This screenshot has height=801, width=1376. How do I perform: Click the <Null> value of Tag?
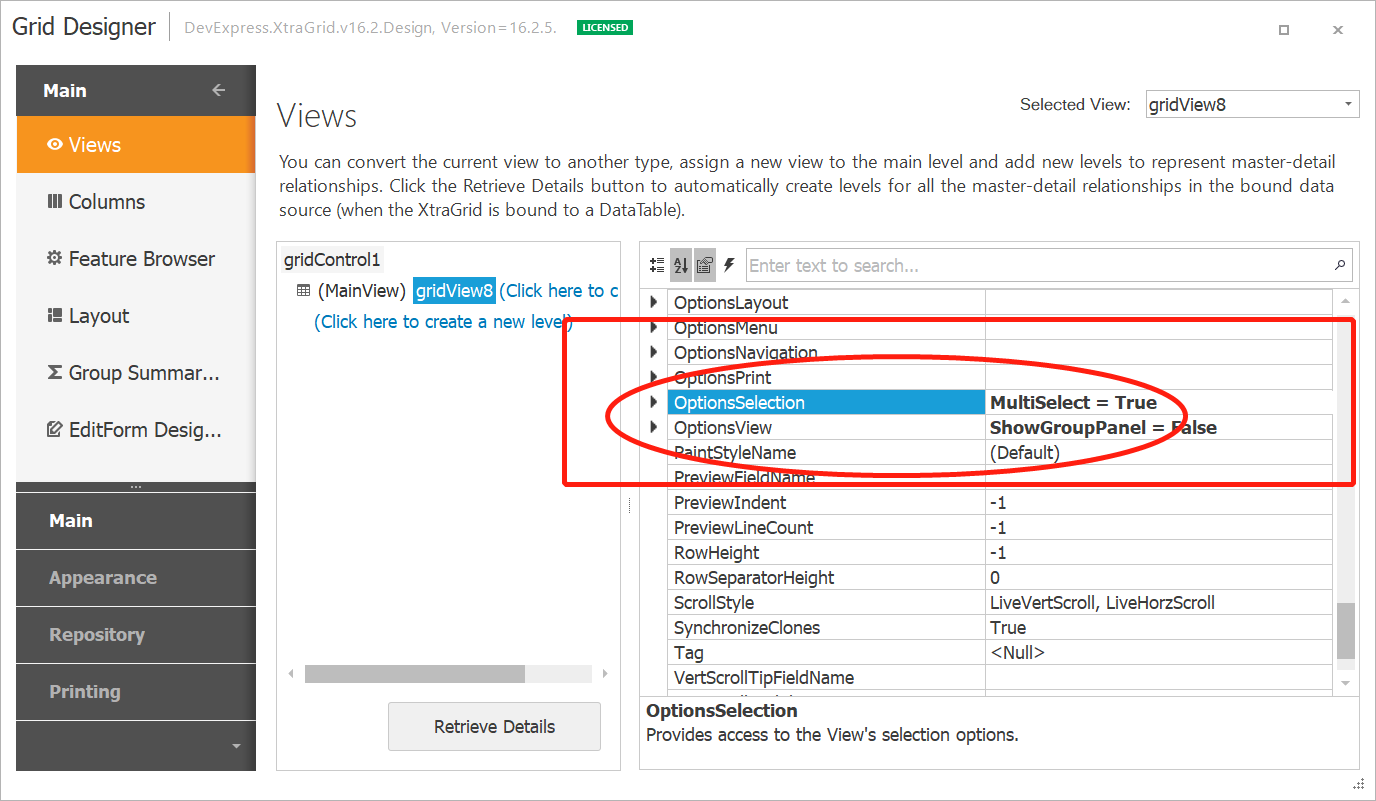pos(1017,652)
